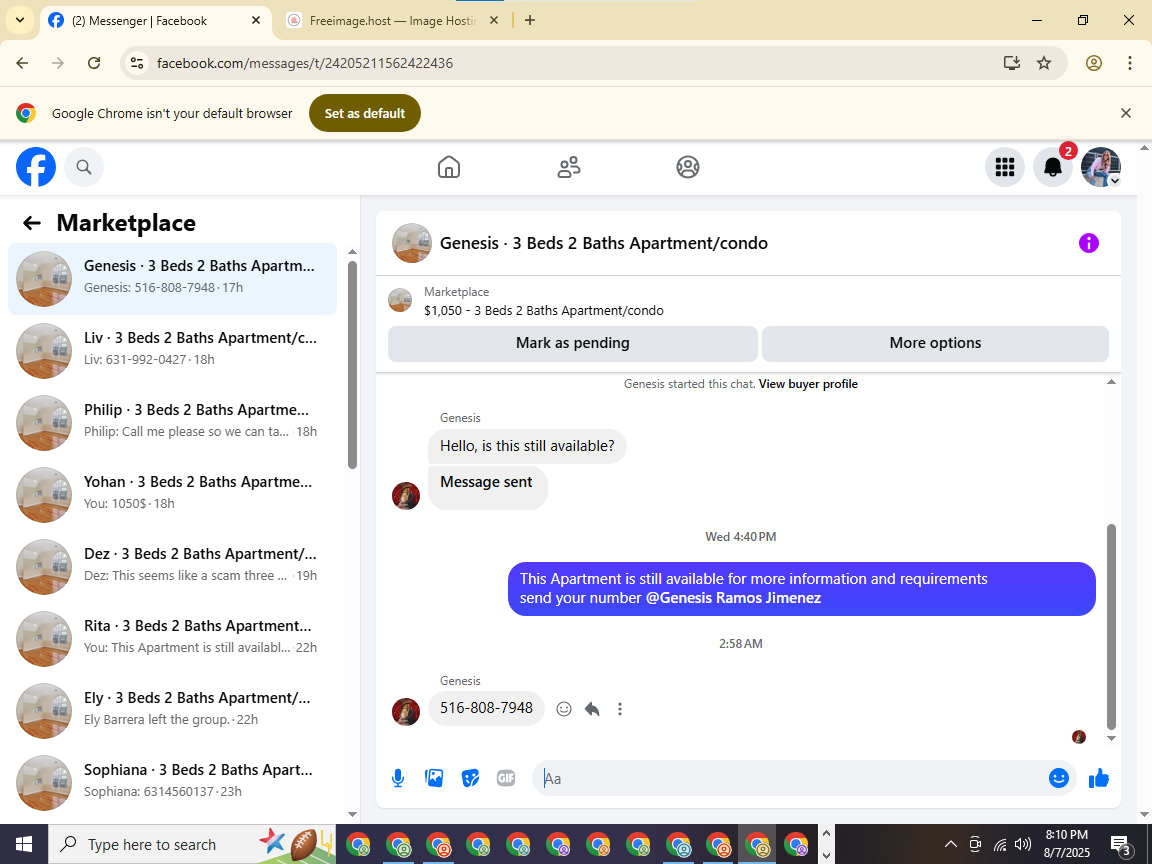The width and height of the screenshot is (1152, 864).
Task: Open the Windows Start menu
Action: pyautogui.click(x=24, y=844)
